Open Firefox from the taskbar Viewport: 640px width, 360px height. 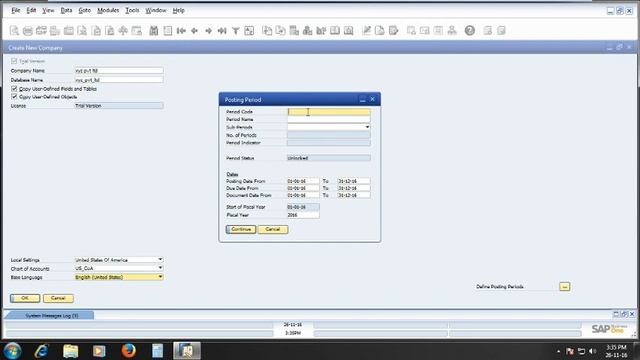pyautogui.click(x=129, y=351)
